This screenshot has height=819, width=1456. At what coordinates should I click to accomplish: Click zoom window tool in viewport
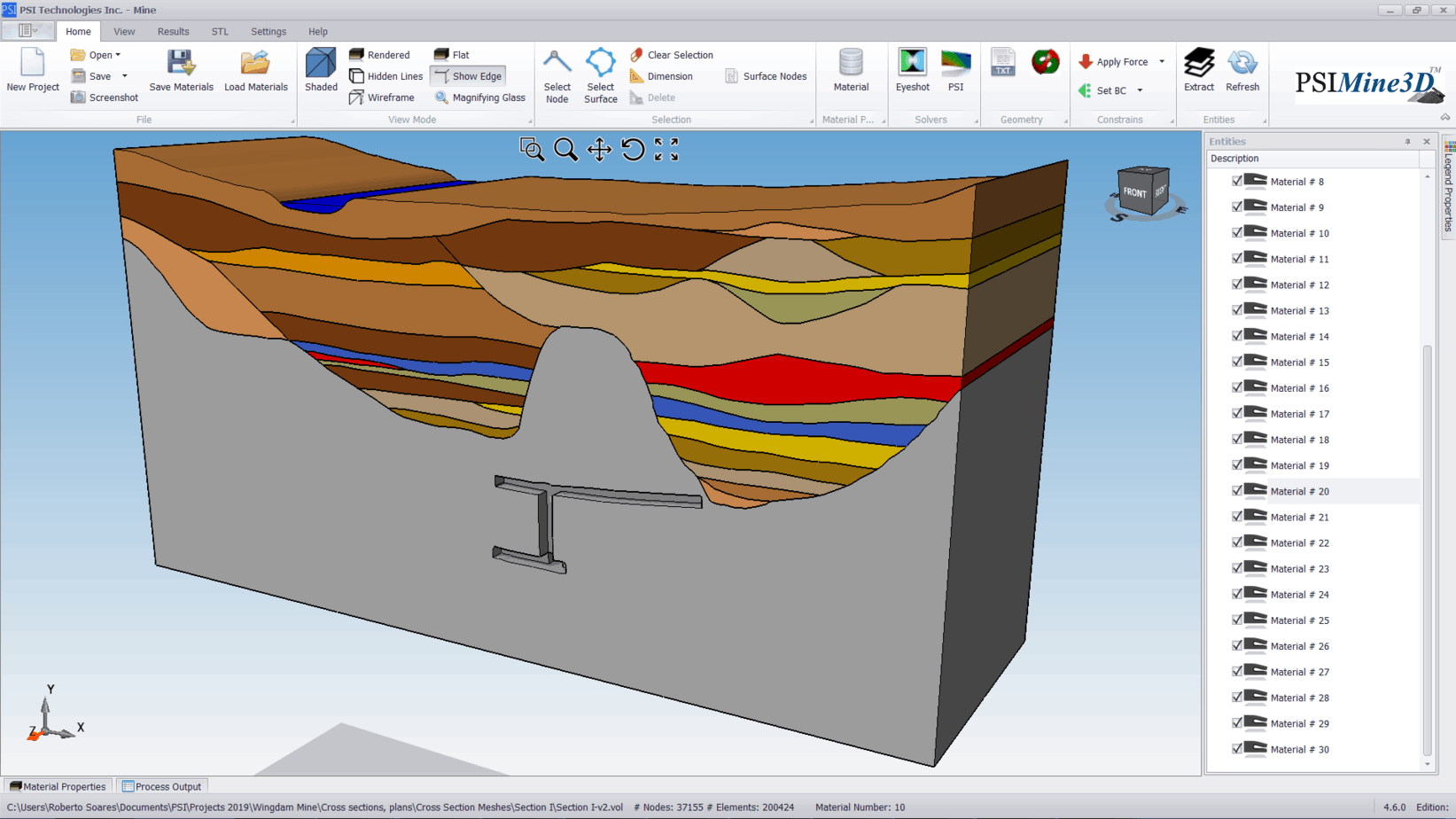[x=532, y=149]
